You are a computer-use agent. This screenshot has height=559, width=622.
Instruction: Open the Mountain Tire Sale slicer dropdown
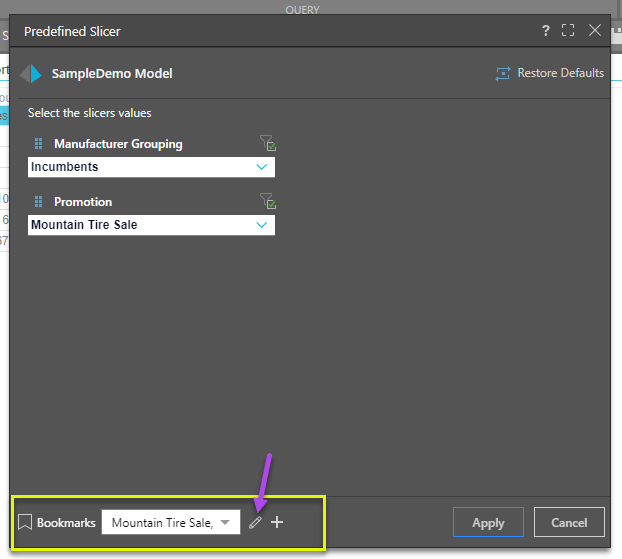(262, 225)
